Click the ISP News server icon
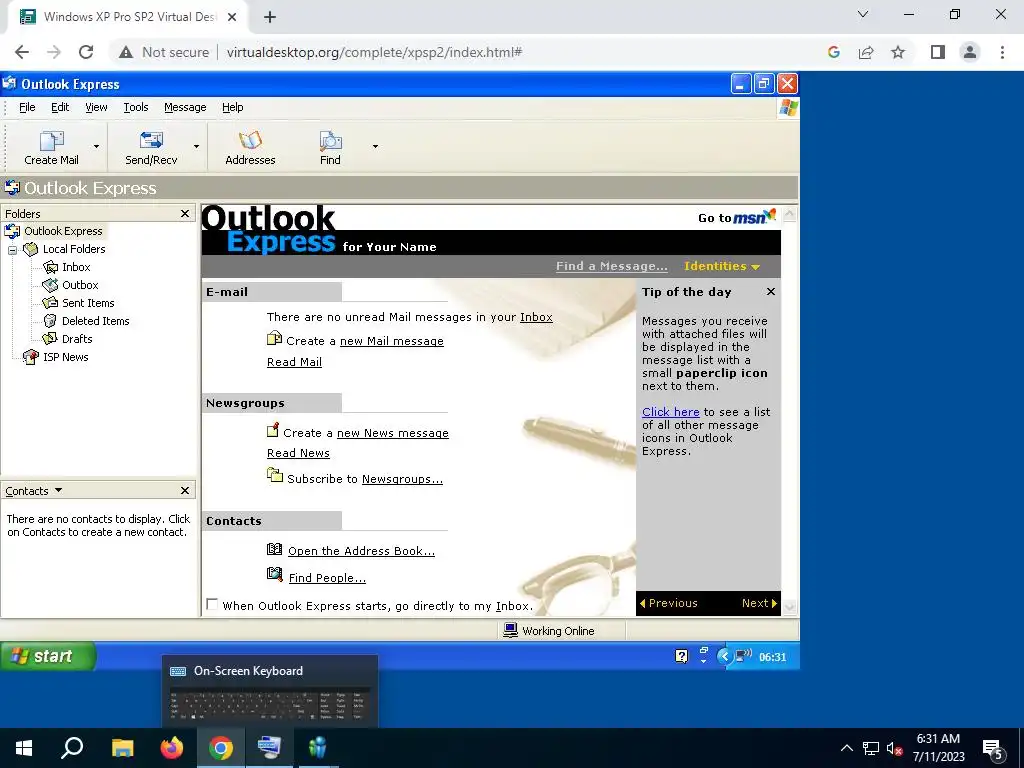The width and height of the screenshot is (1024, 768). click(31, 357)
